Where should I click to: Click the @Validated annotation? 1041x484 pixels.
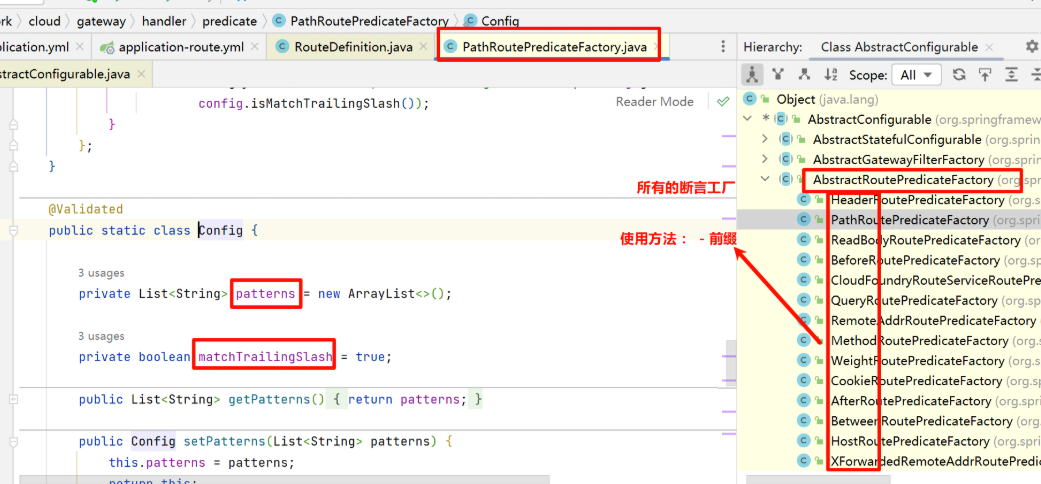click(86, 209)
